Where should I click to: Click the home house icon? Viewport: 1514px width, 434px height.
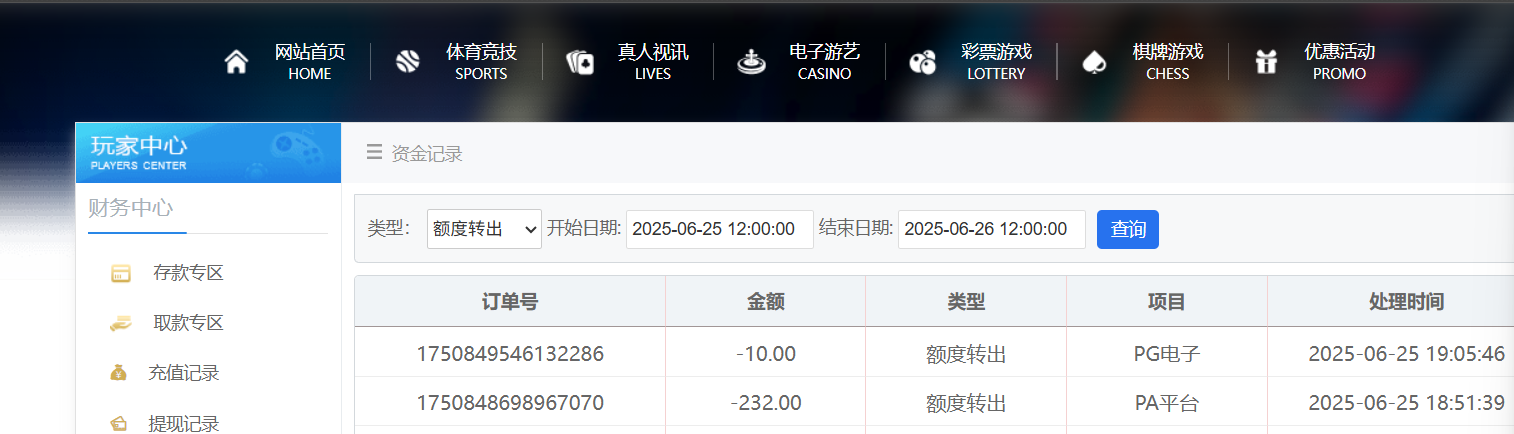coord(236,62)
